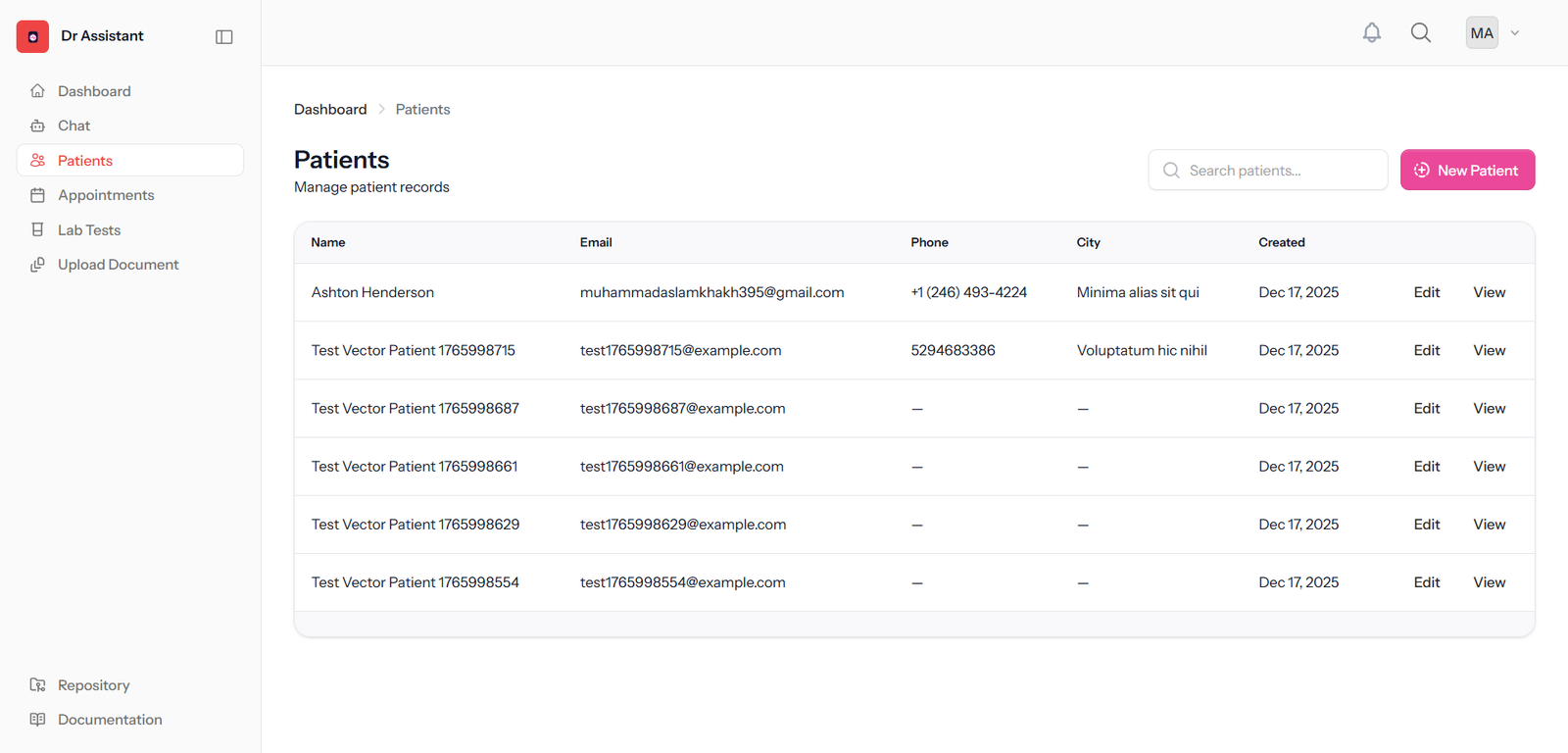This screenshot has height=753, width=1568.
Task: Edit Test Vector Patient 1765998661
Action: pyautogui.click(x=1427, y=467)
